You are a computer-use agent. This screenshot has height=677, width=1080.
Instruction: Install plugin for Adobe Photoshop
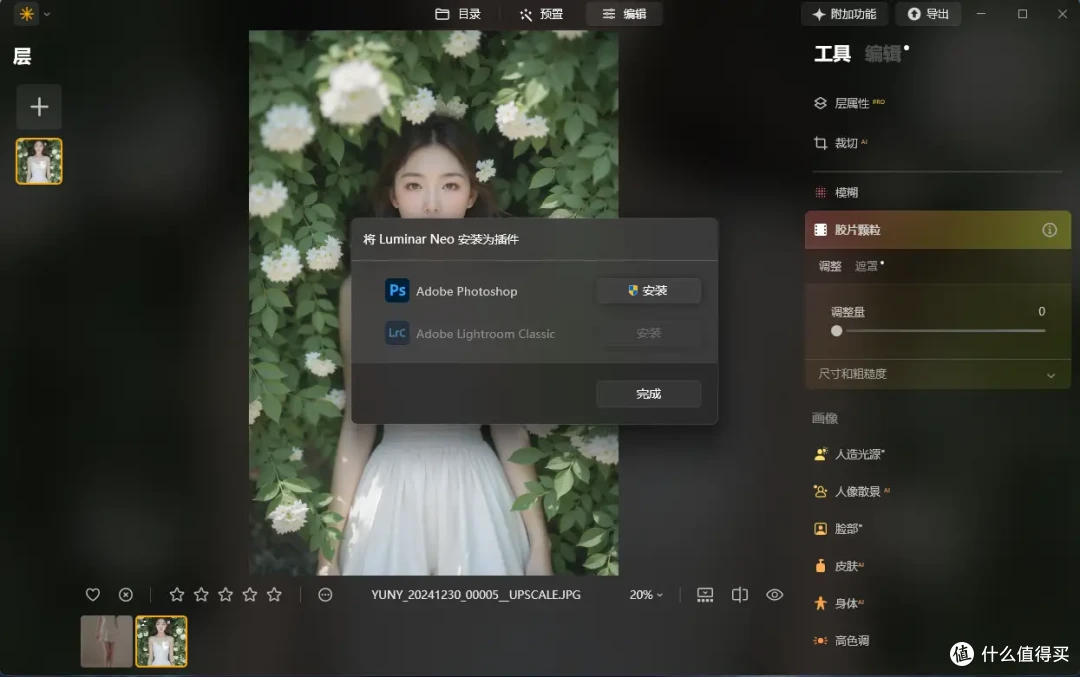pos(648,291)
